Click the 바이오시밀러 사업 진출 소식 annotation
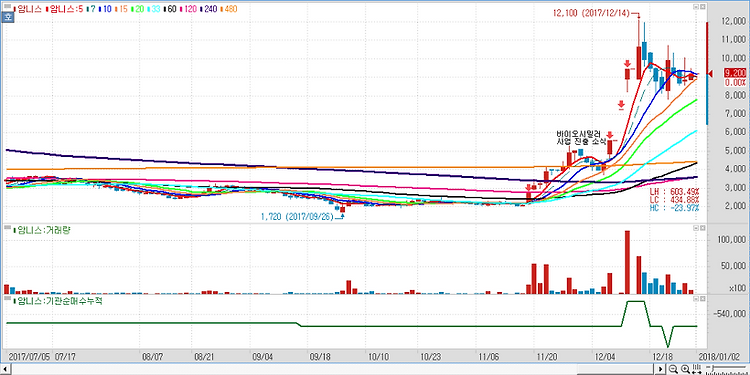The width and height of the screenshot is (750, 375). (x=581, y=137)
